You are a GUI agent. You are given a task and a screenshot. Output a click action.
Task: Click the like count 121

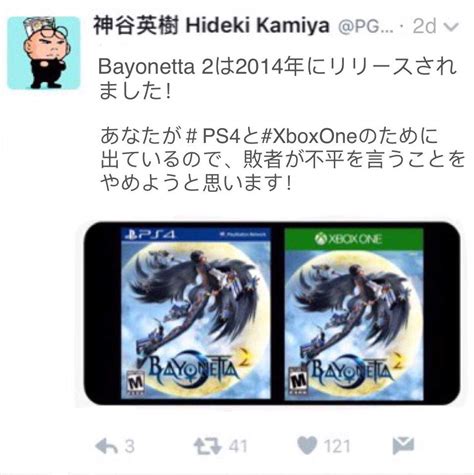(x=337, y=446)
